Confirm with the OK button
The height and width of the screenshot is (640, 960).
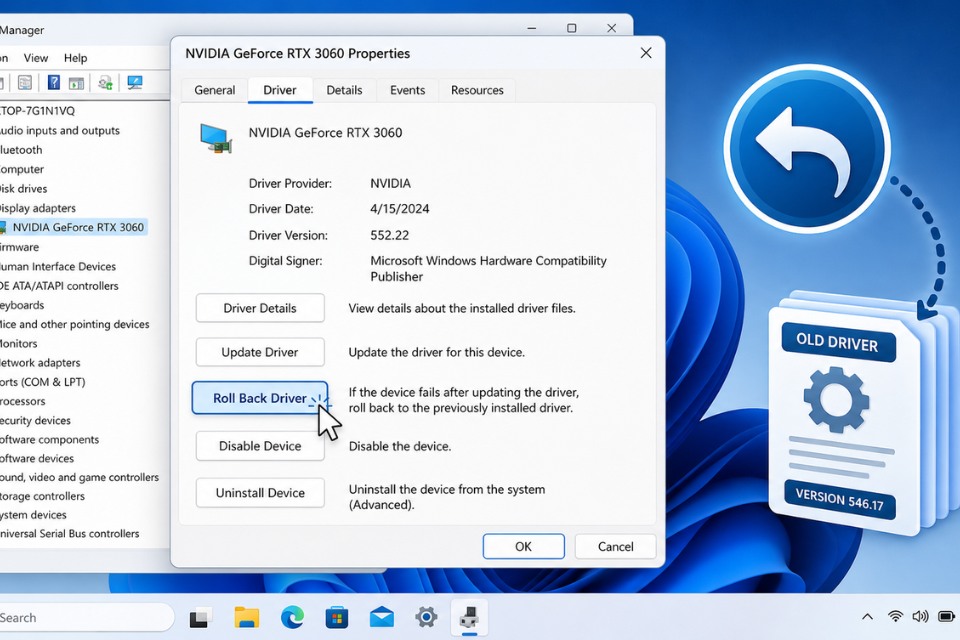523,546
